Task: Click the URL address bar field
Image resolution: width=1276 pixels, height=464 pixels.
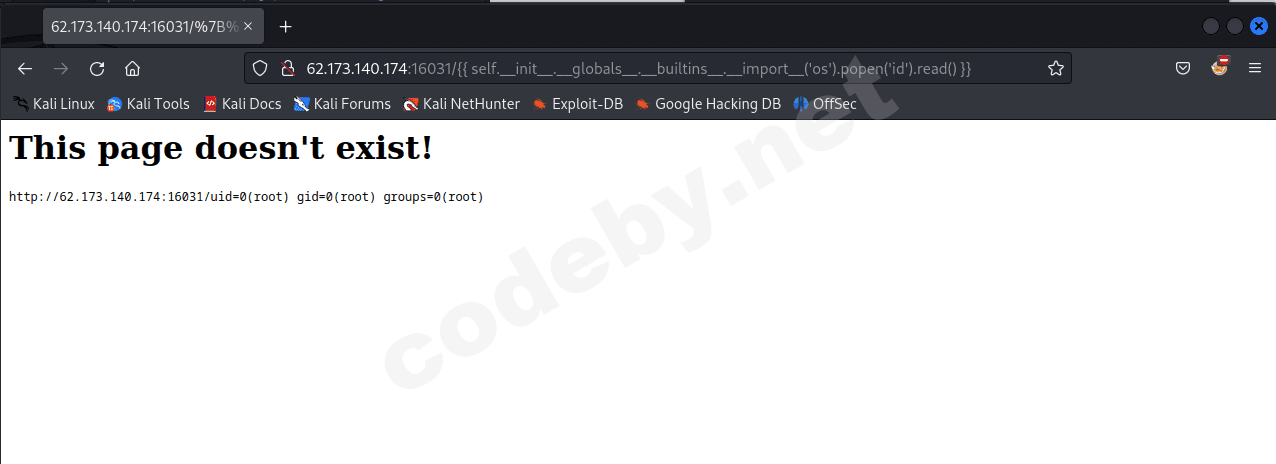Action: 658,69
